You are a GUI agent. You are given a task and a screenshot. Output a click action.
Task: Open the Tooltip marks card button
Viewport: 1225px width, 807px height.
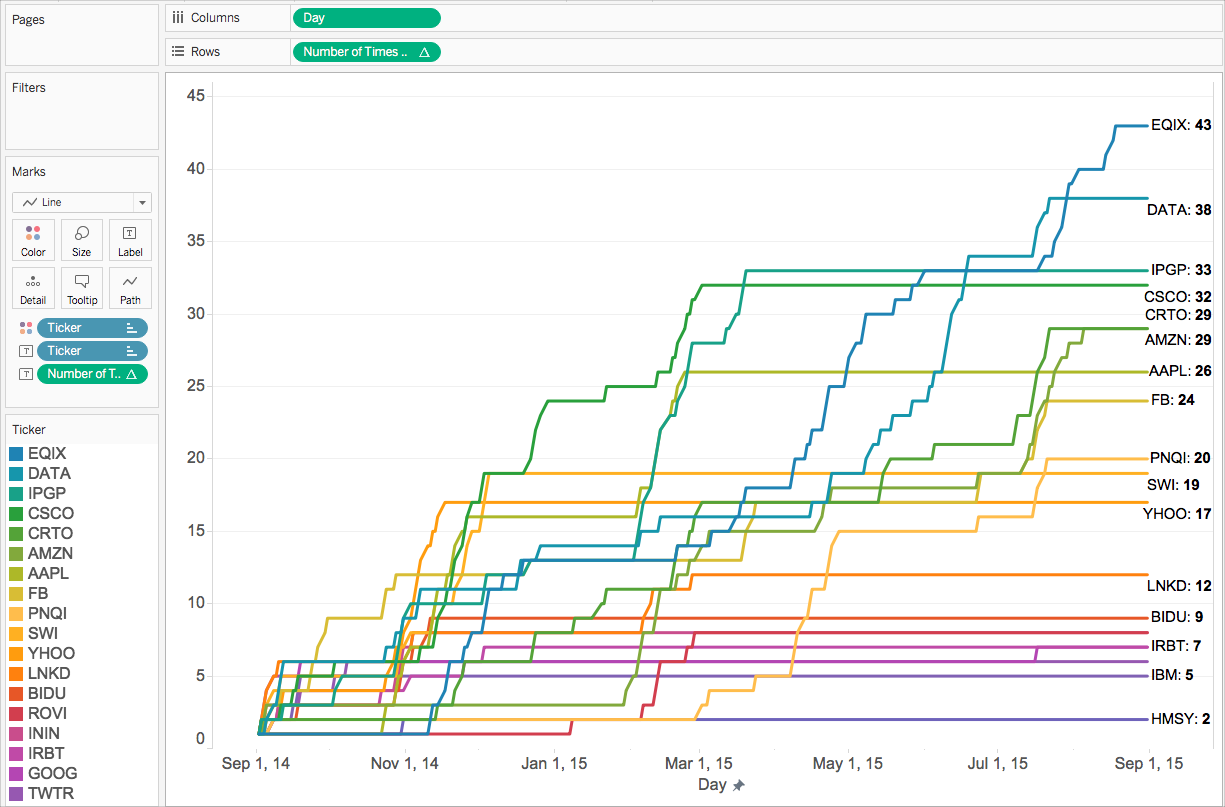pos(82,288)
